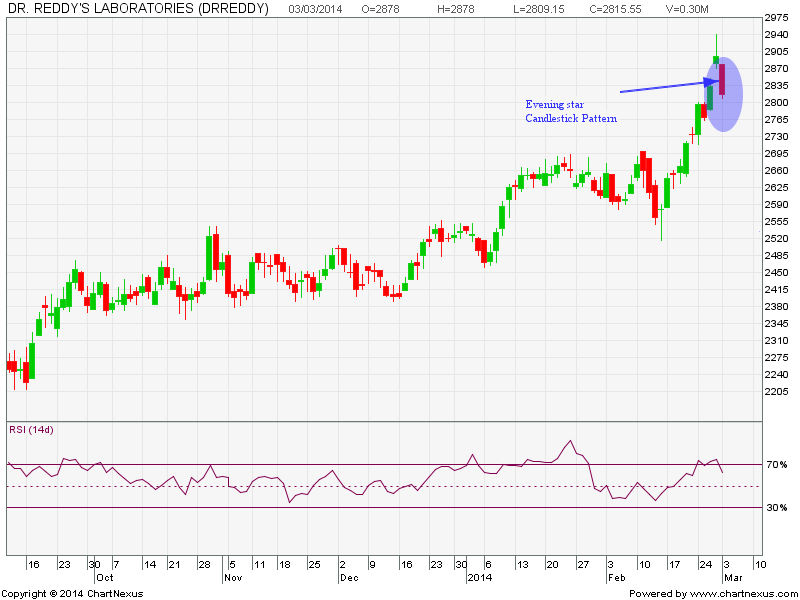Image resolution: width=800 pixels, height=600 pixels.
Task: Click the 2240 price axis label
Action: pyautogui.click(x=777, y=374)
